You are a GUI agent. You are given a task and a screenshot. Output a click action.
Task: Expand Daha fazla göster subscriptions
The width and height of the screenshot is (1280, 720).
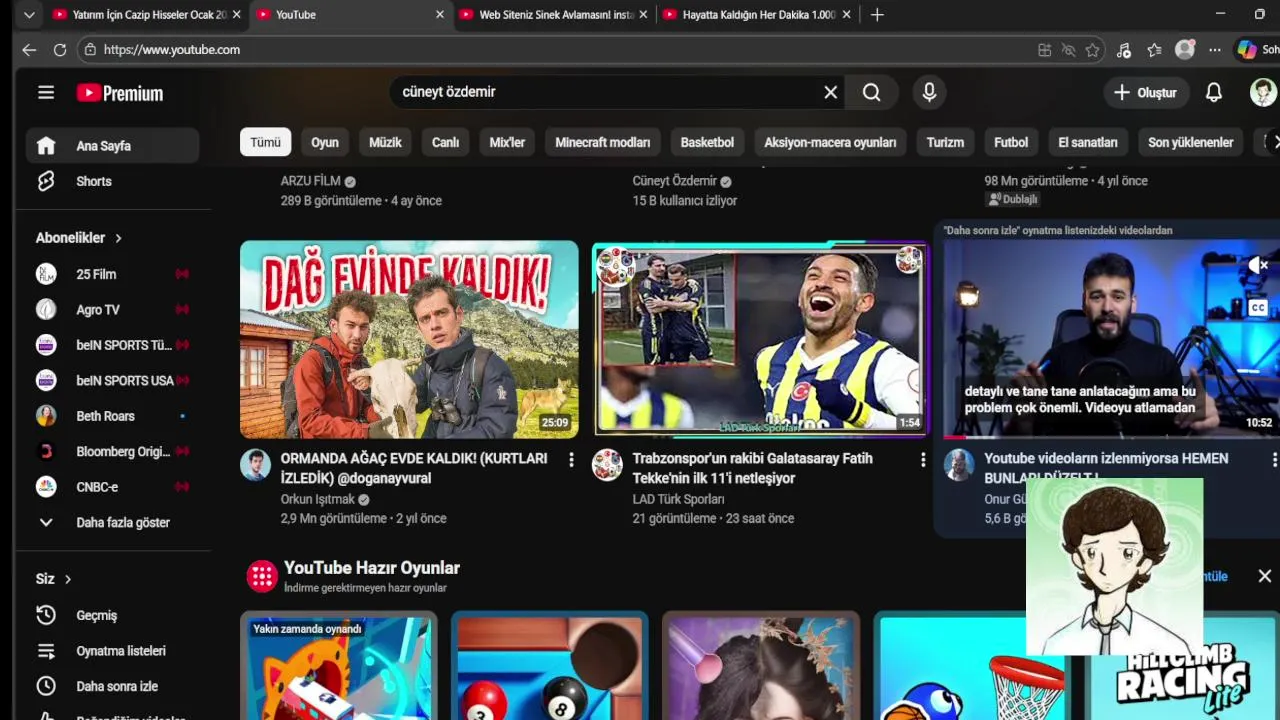point(112,522)
